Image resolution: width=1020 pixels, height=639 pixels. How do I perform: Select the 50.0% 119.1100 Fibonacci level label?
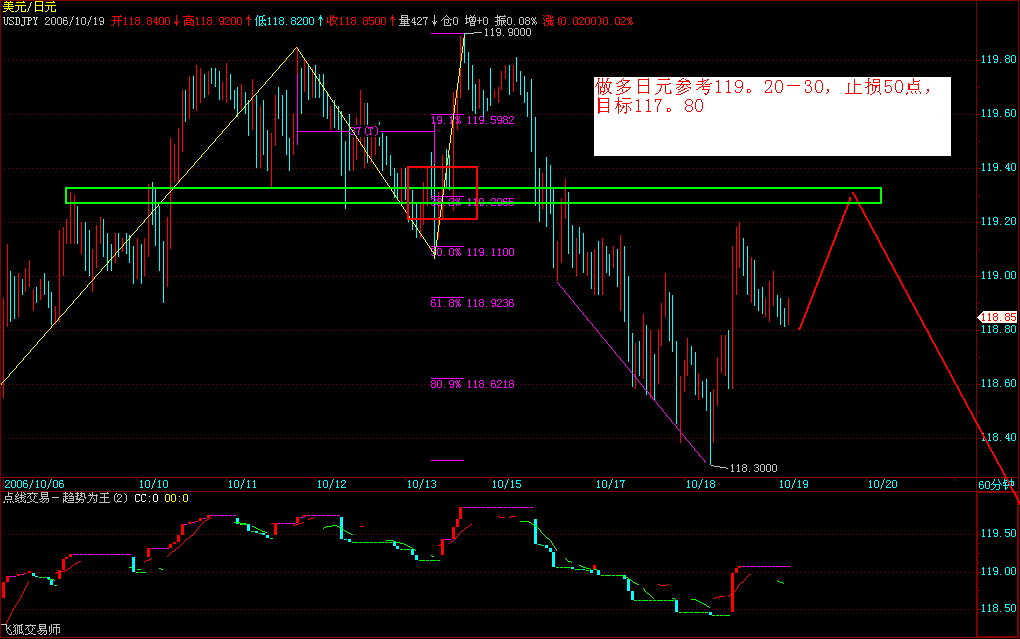pyautogui.click(x=472, y=252)
